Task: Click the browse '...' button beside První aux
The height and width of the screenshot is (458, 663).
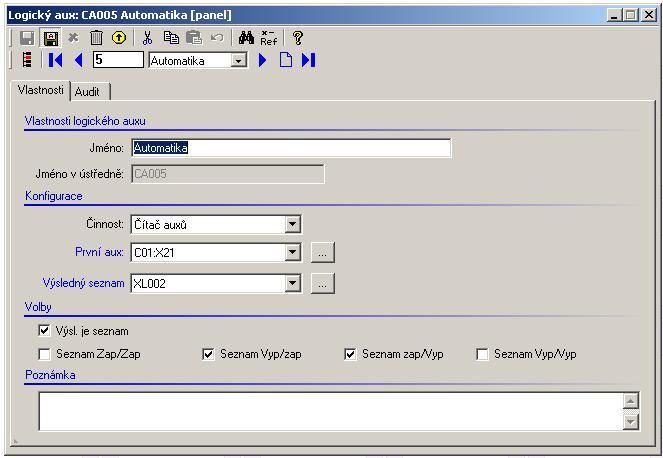Action: tap(321, 253)
